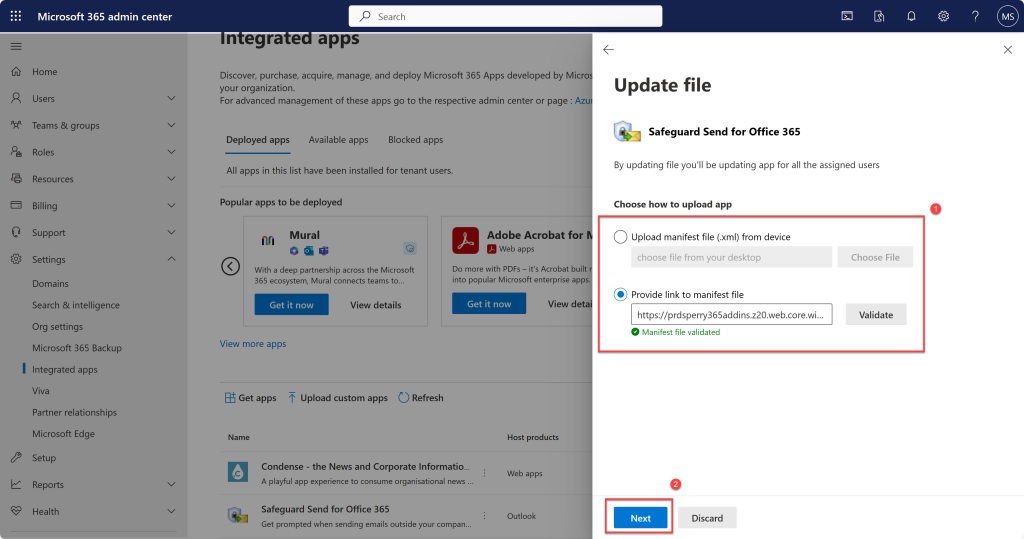Switch to Available apps tab

coord(338,140)
